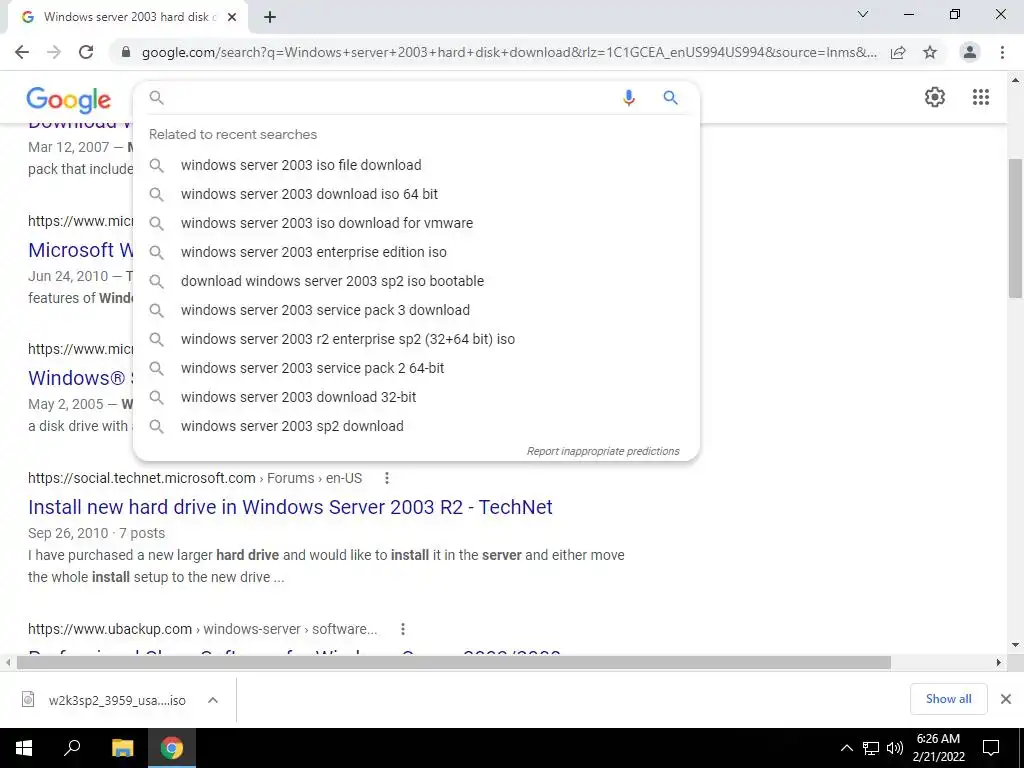This screenshot has width=1024, height=768.
Task: Click 'Show all' downloads button
Action: click(x=948, y=699)
